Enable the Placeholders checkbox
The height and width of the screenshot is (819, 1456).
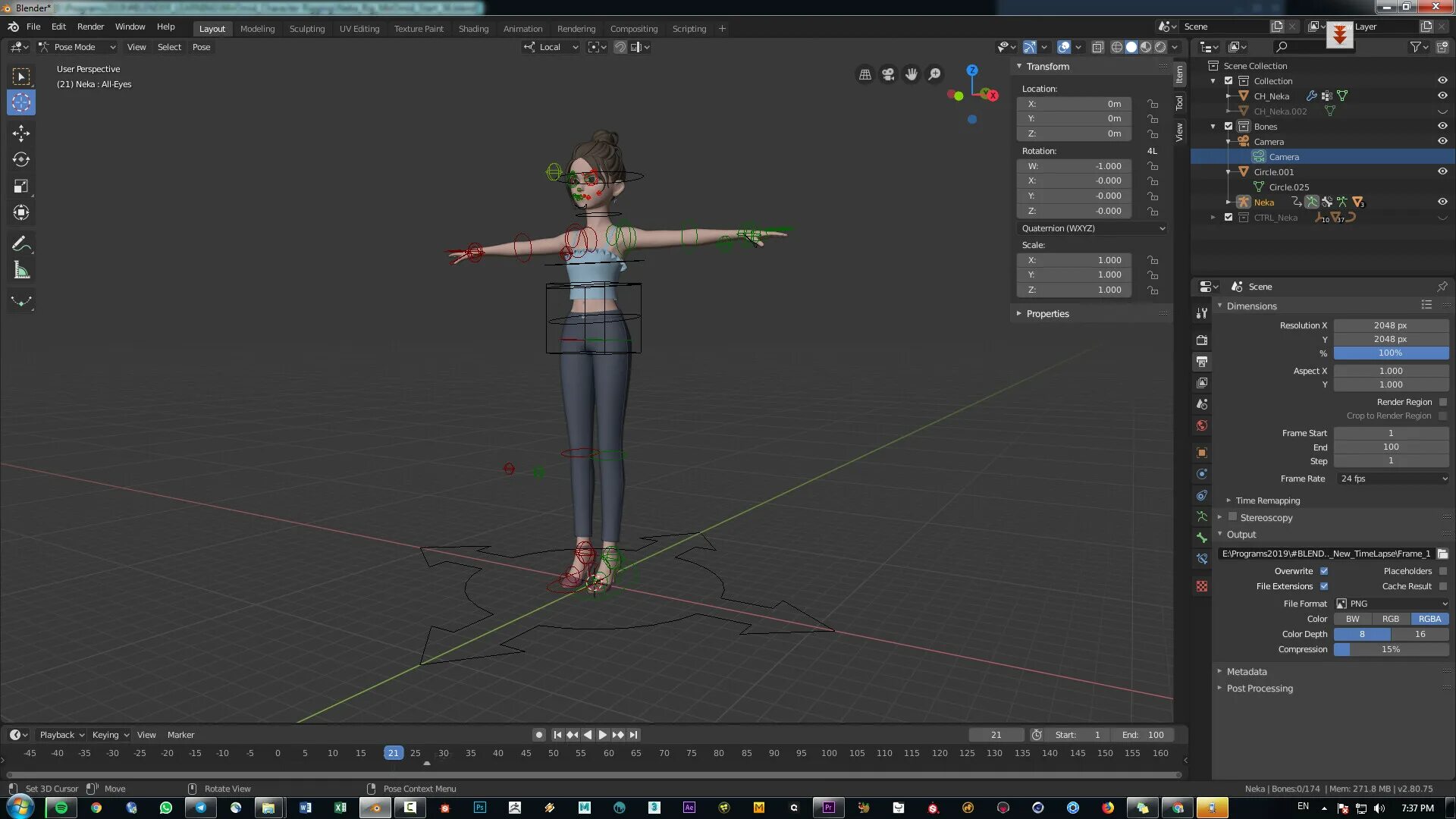tap(1442, 571)
